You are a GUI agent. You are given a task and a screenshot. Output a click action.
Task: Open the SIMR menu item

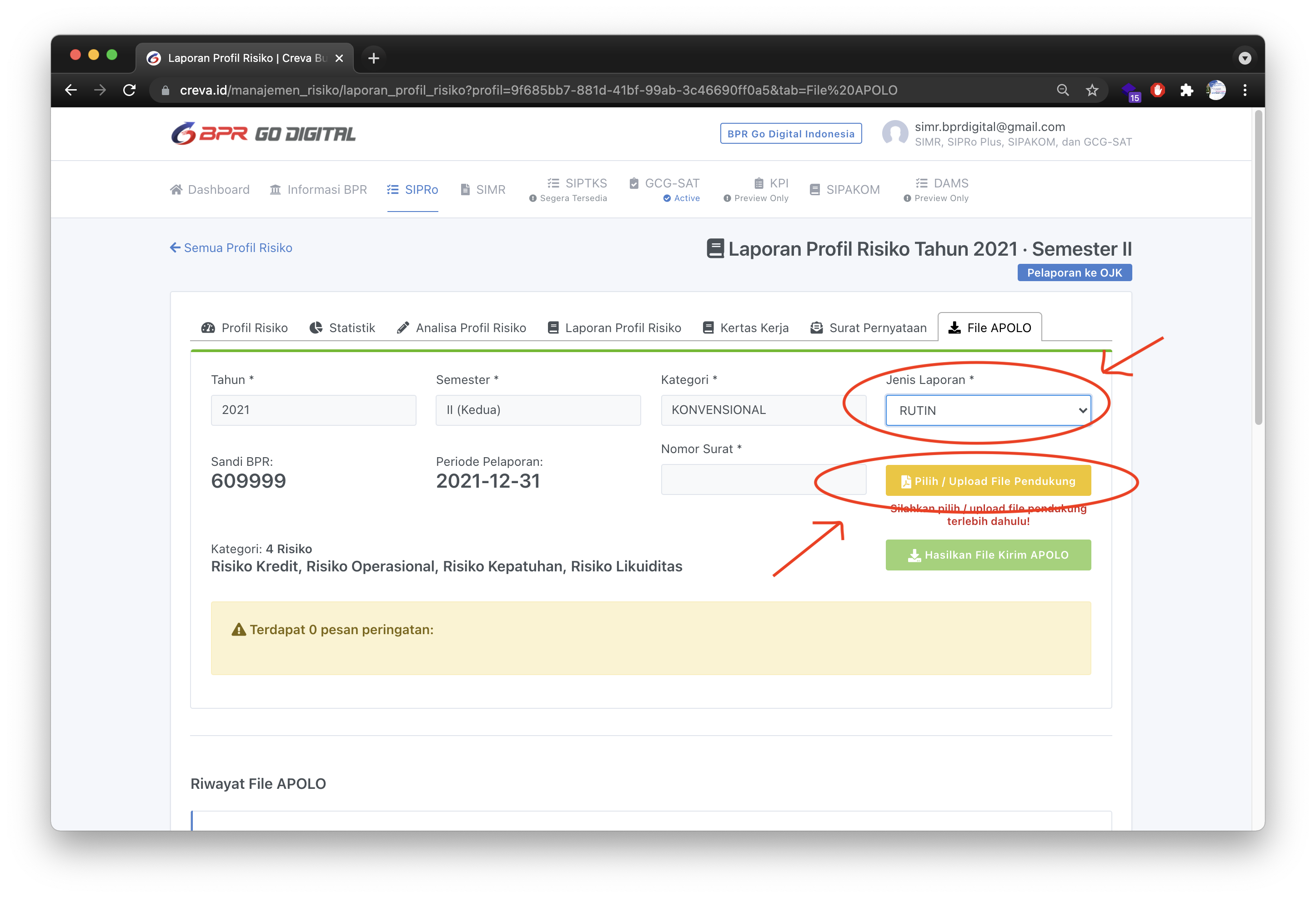click(x=482, y=190)
